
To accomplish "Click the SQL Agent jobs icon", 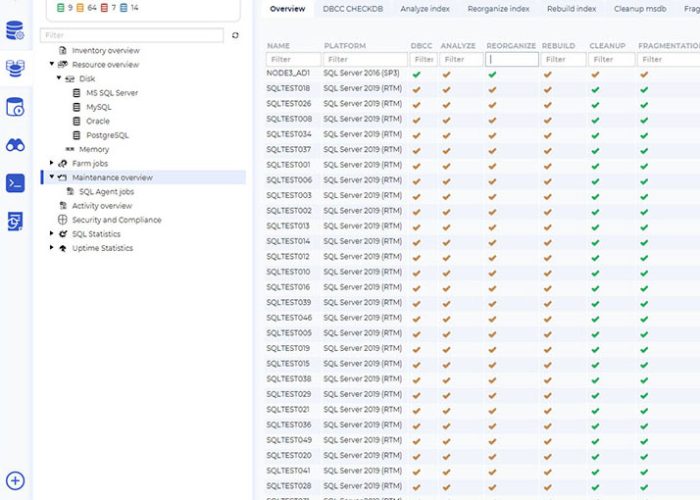I will (x=70, y=192).
